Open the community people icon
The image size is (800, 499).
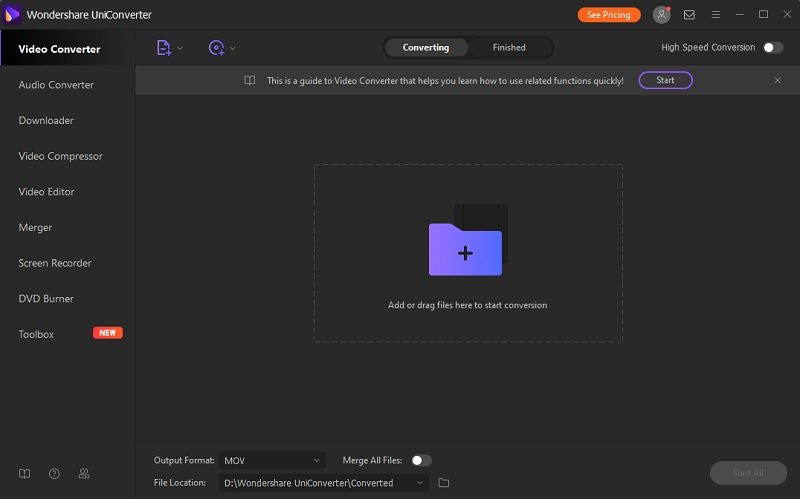(x=84, y=473)
